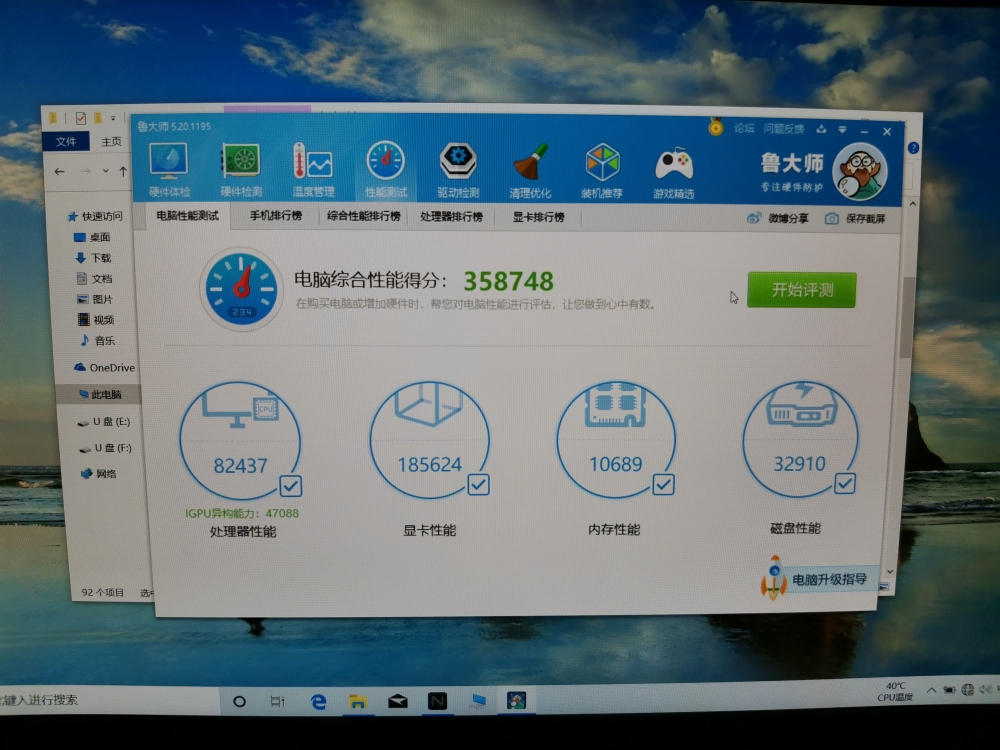This screenshot has width=1000, height=750.
Task: Toggle the 处理器性能 test checkbox
Action: click(291, 487)
